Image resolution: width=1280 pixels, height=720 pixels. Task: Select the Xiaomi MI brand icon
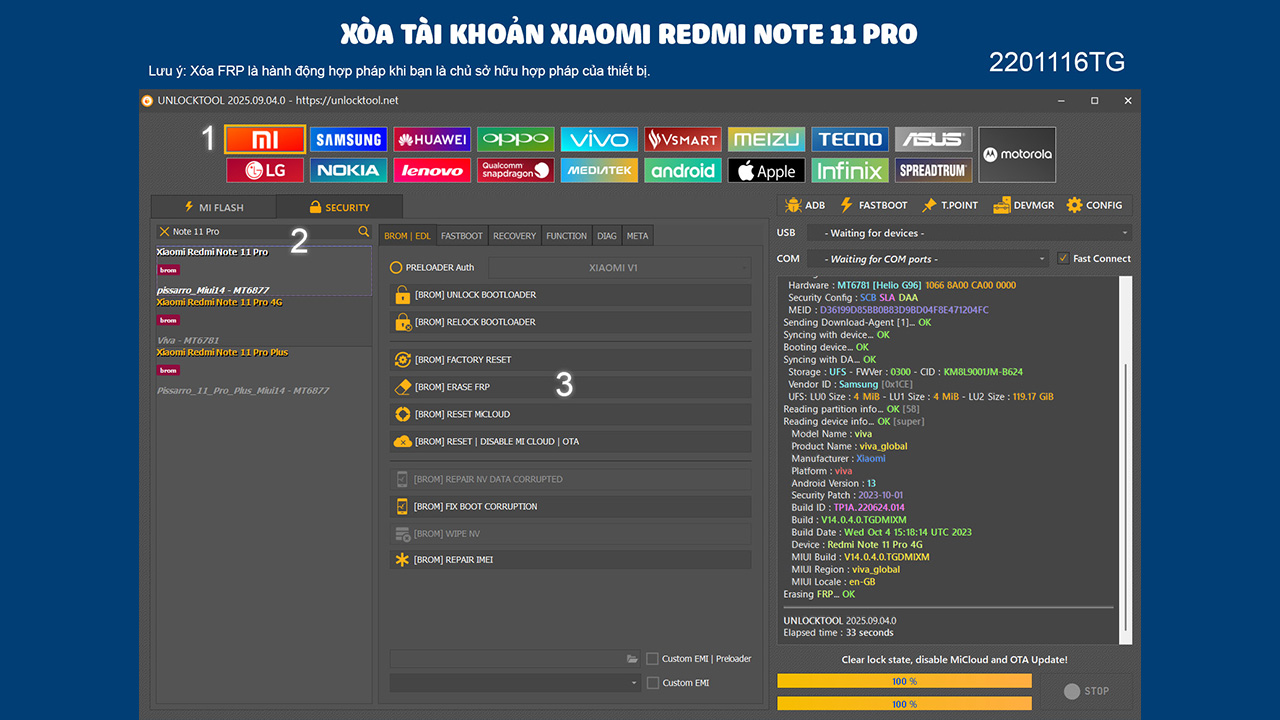tap(265, 139)
